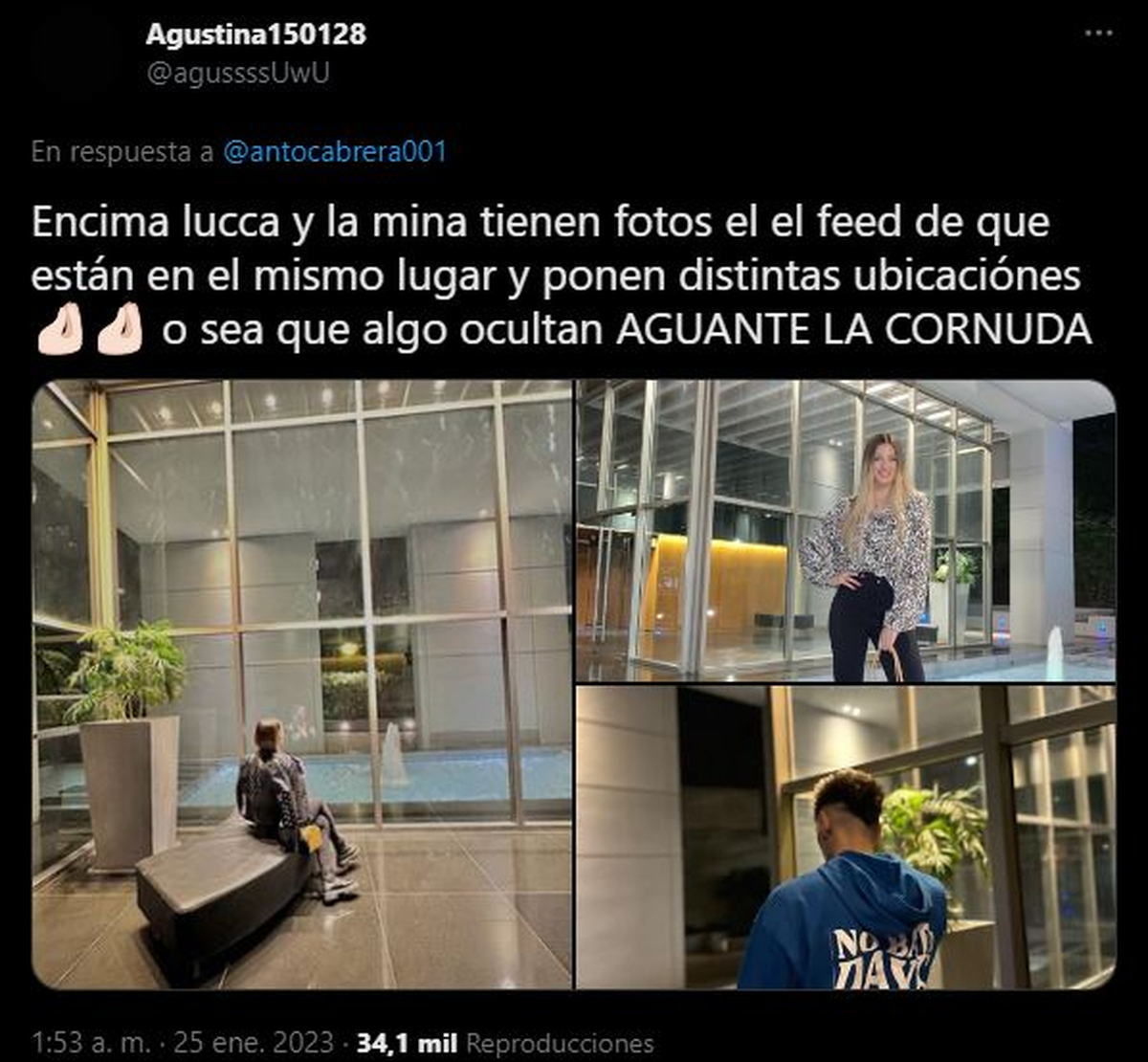The width and height of the screenshot is (1148, 1062).
Task: Click the second pinched-fingers emoji
Action: point(120,329)
